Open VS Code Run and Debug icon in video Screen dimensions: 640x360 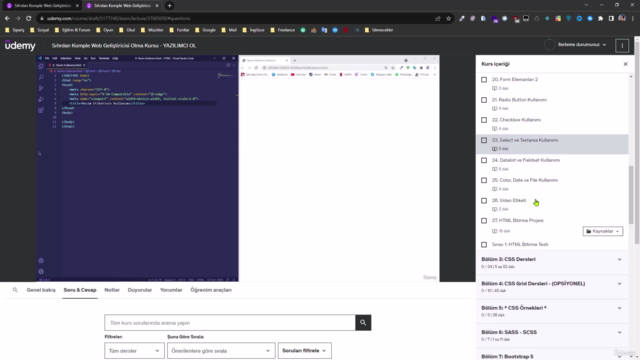(x=41, y=99)
